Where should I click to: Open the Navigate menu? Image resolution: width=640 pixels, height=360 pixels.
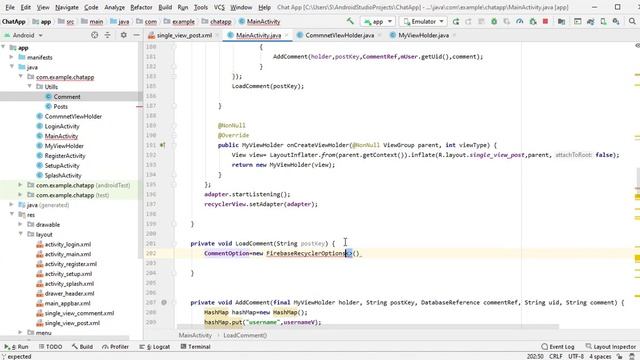pyautogui.click(x=67, y=7)
